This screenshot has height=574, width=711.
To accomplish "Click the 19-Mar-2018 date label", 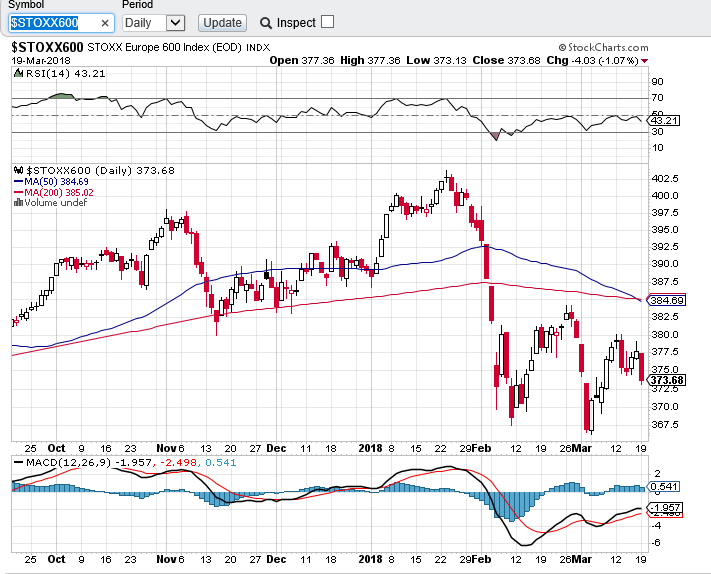I will click(41, 61).
